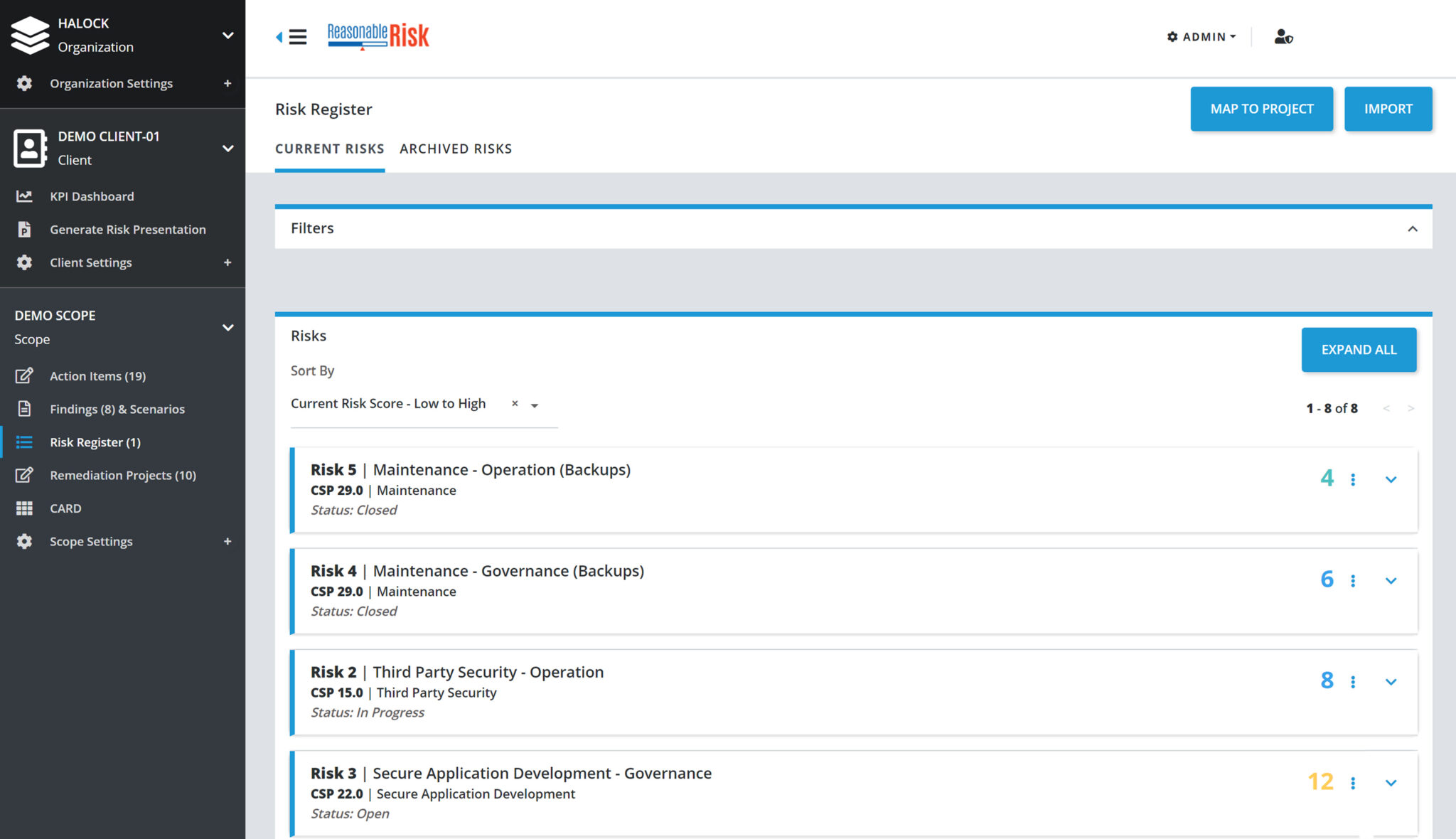Collapse the Filters panel
This screenshot has height=839, width=1456.
click(x=1412, y=229)
